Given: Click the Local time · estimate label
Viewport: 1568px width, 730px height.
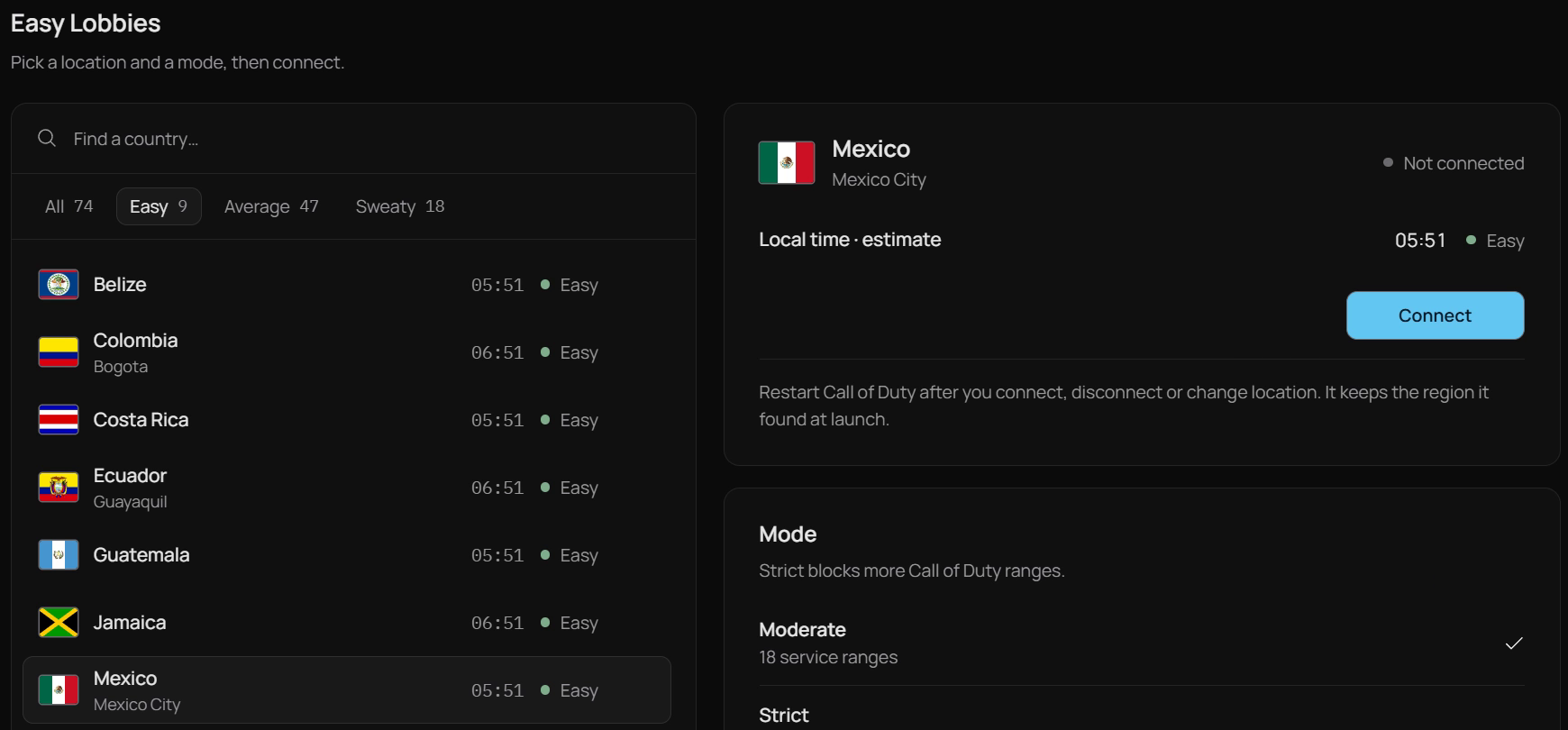Looking at the screenshot, I should pos(850,240).
